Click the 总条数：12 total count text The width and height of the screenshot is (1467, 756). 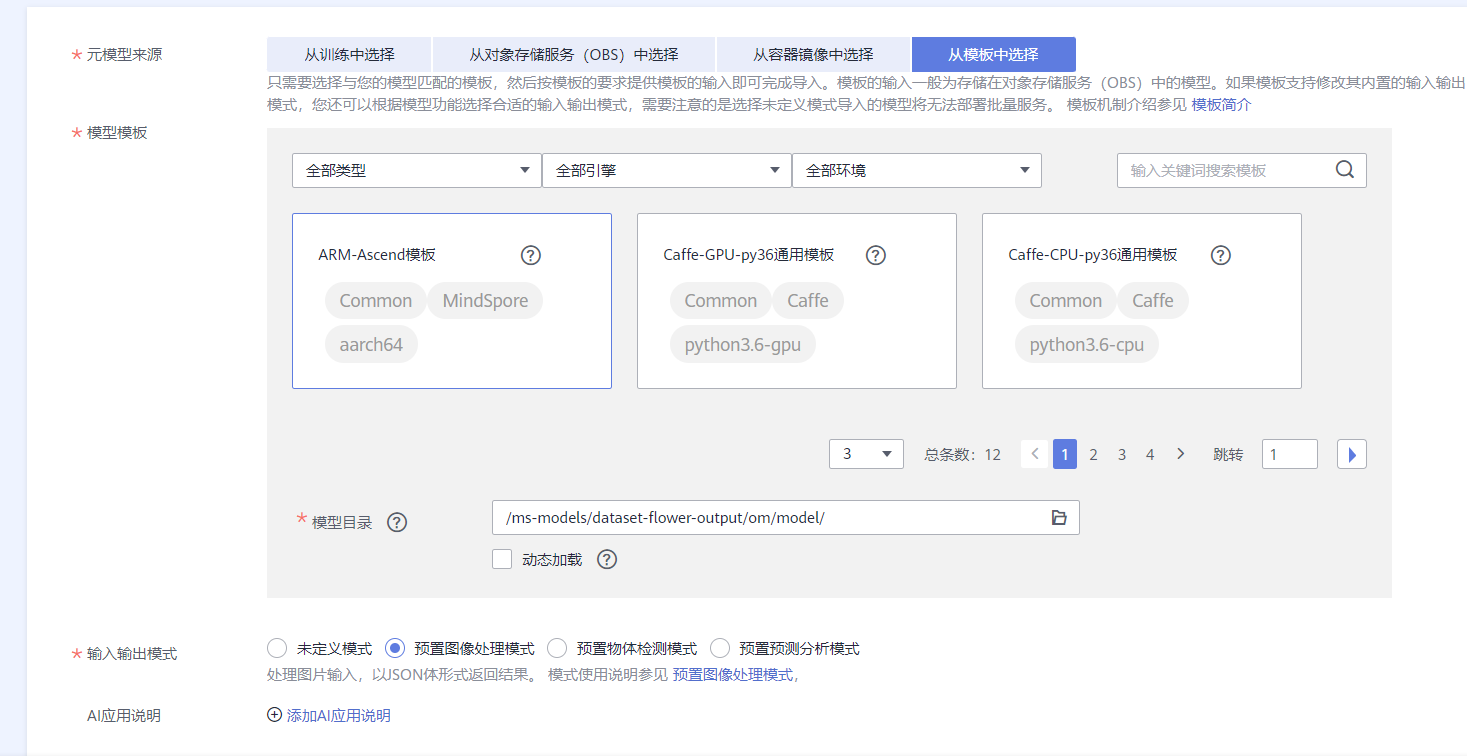(x=962, y=454)
